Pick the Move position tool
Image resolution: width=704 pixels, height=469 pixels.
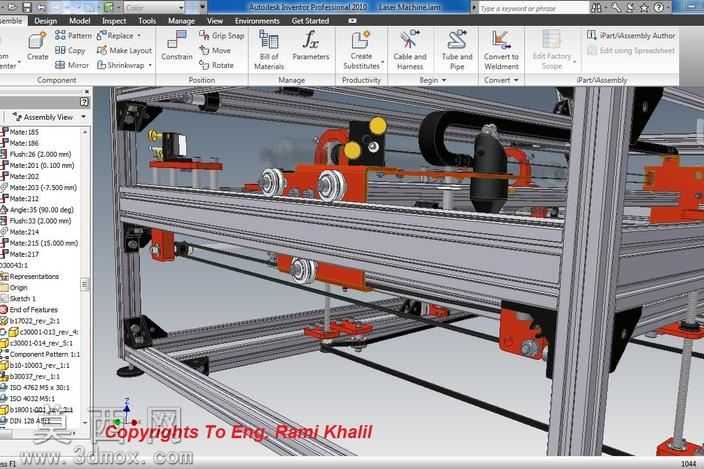[x=215, y=50]
